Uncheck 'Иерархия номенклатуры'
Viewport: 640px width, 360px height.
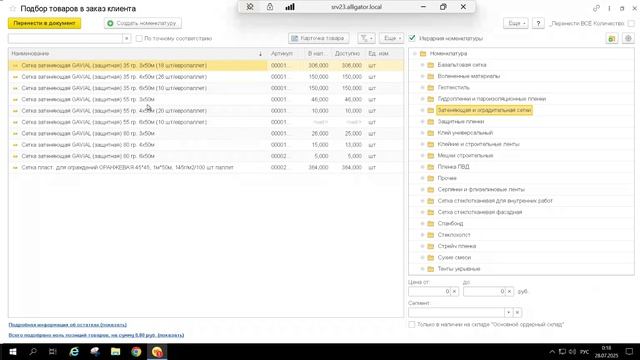pos(412,38)
